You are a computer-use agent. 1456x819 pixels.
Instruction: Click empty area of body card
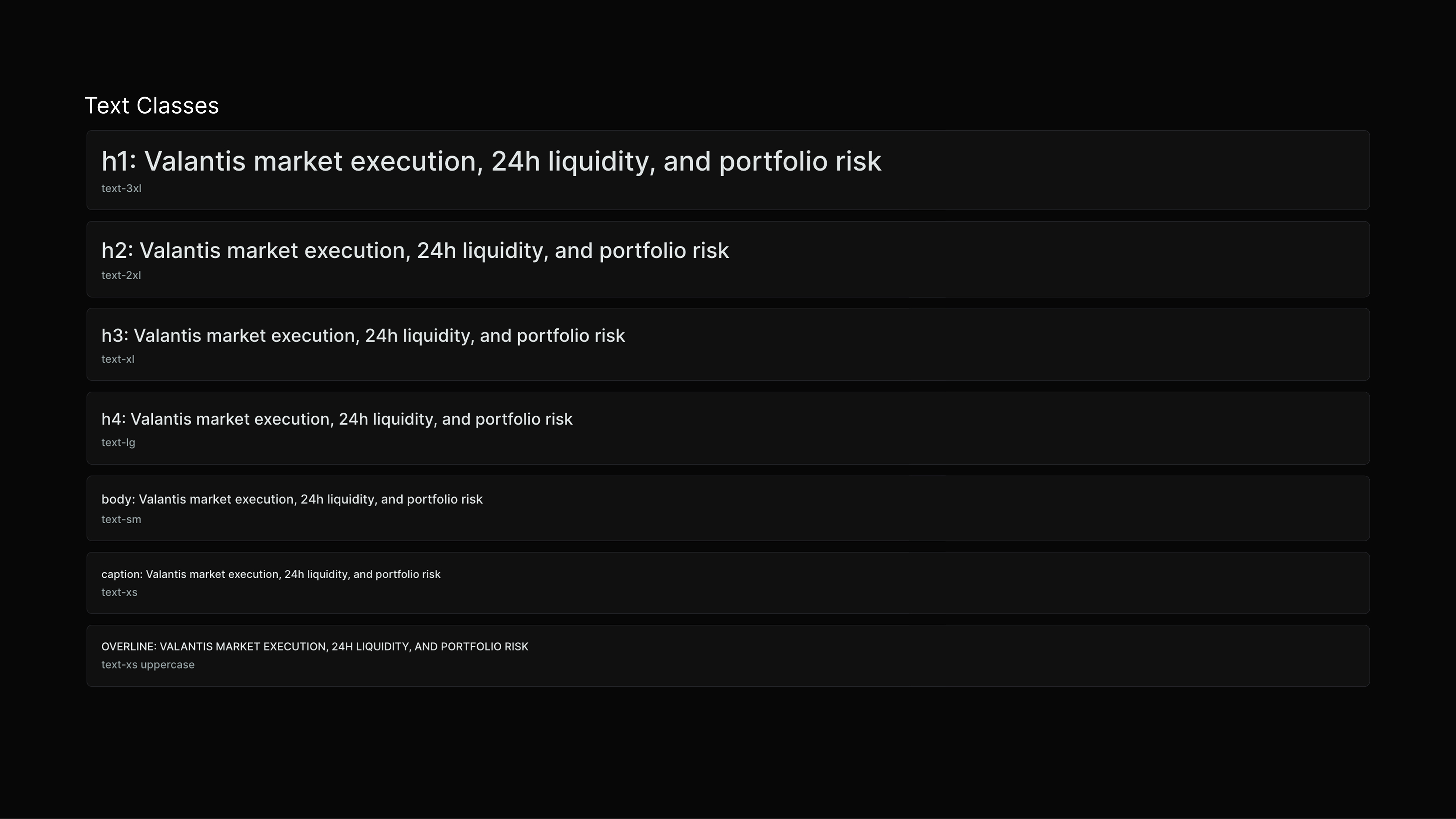[x=927, y=509]
